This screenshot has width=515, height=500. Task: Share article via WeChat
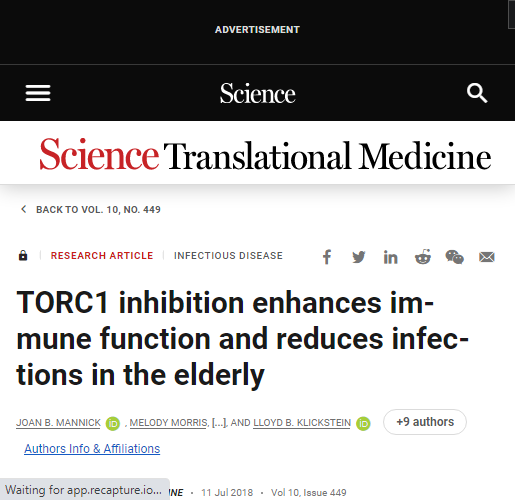[454, 257]
